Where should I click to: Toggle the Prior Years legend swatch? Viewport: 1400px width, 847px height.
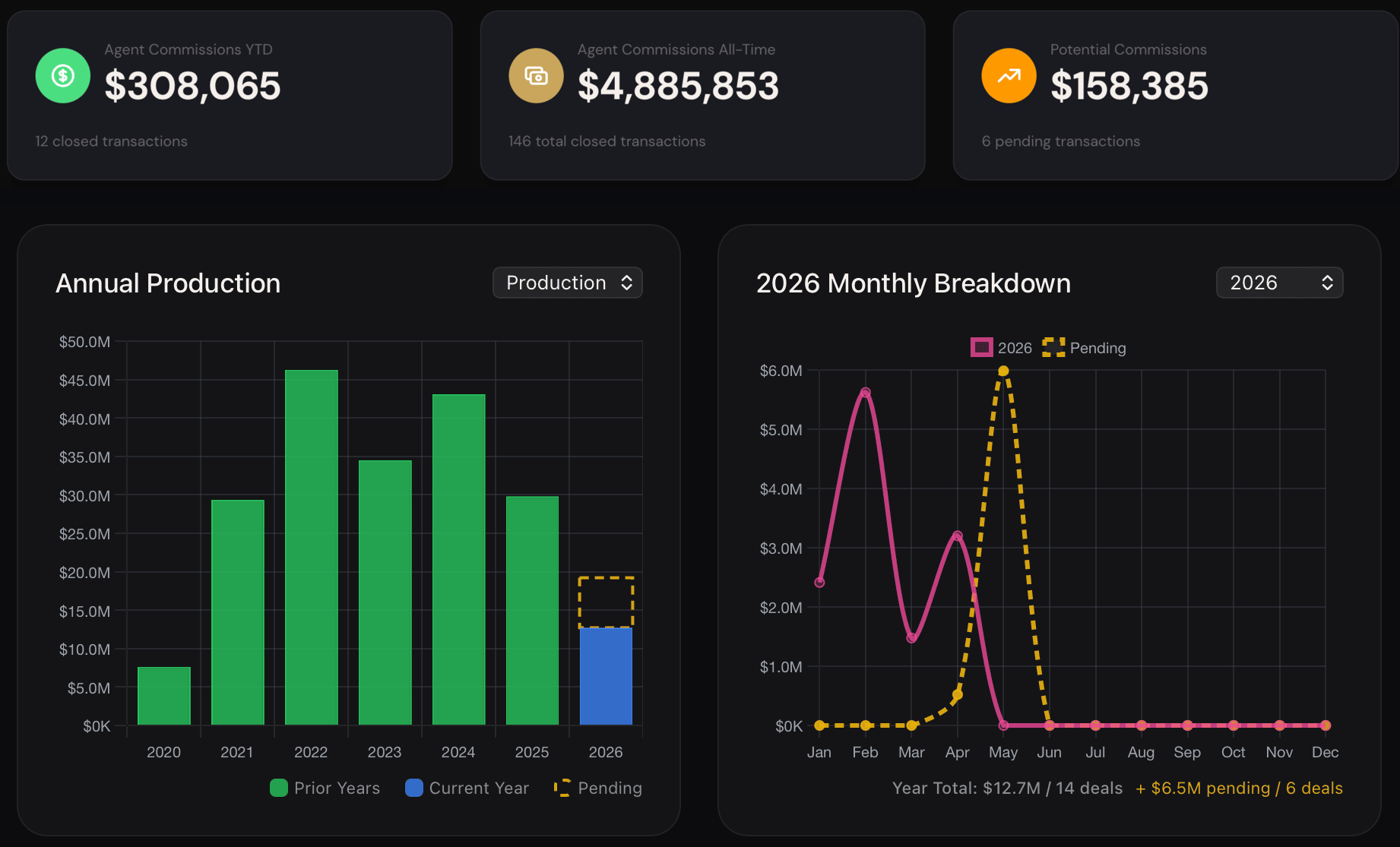[279, 788]
